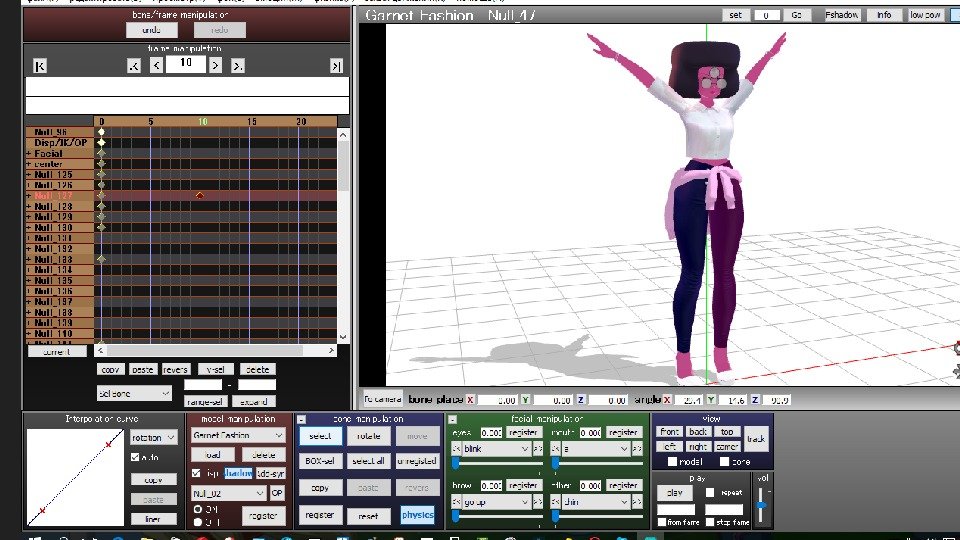The image size is (960, 540).
Task: Step to the next frame arrow
Action: (215, 65)
